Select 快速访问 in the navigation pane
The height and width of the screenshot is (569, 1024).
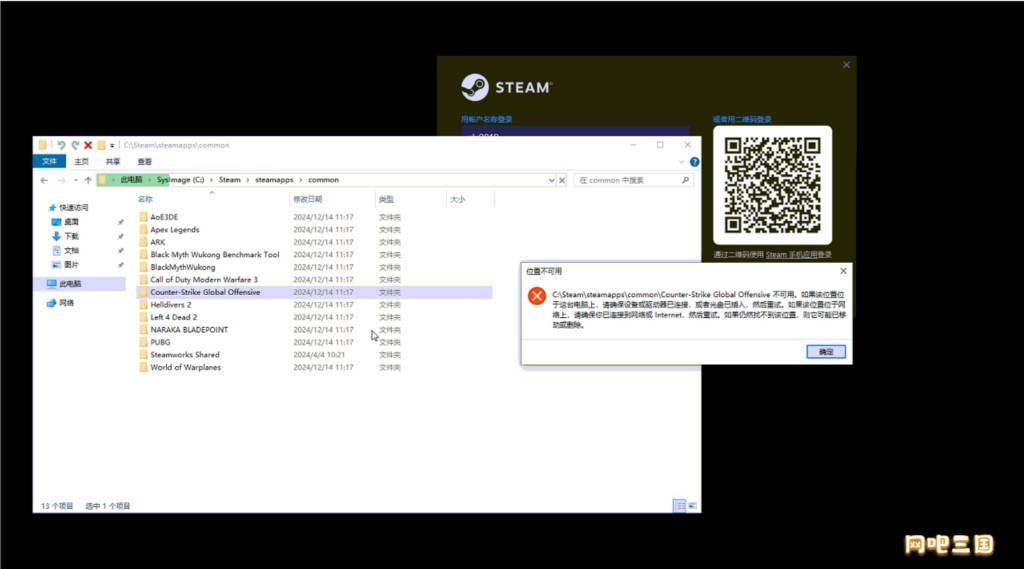[69, 208]
